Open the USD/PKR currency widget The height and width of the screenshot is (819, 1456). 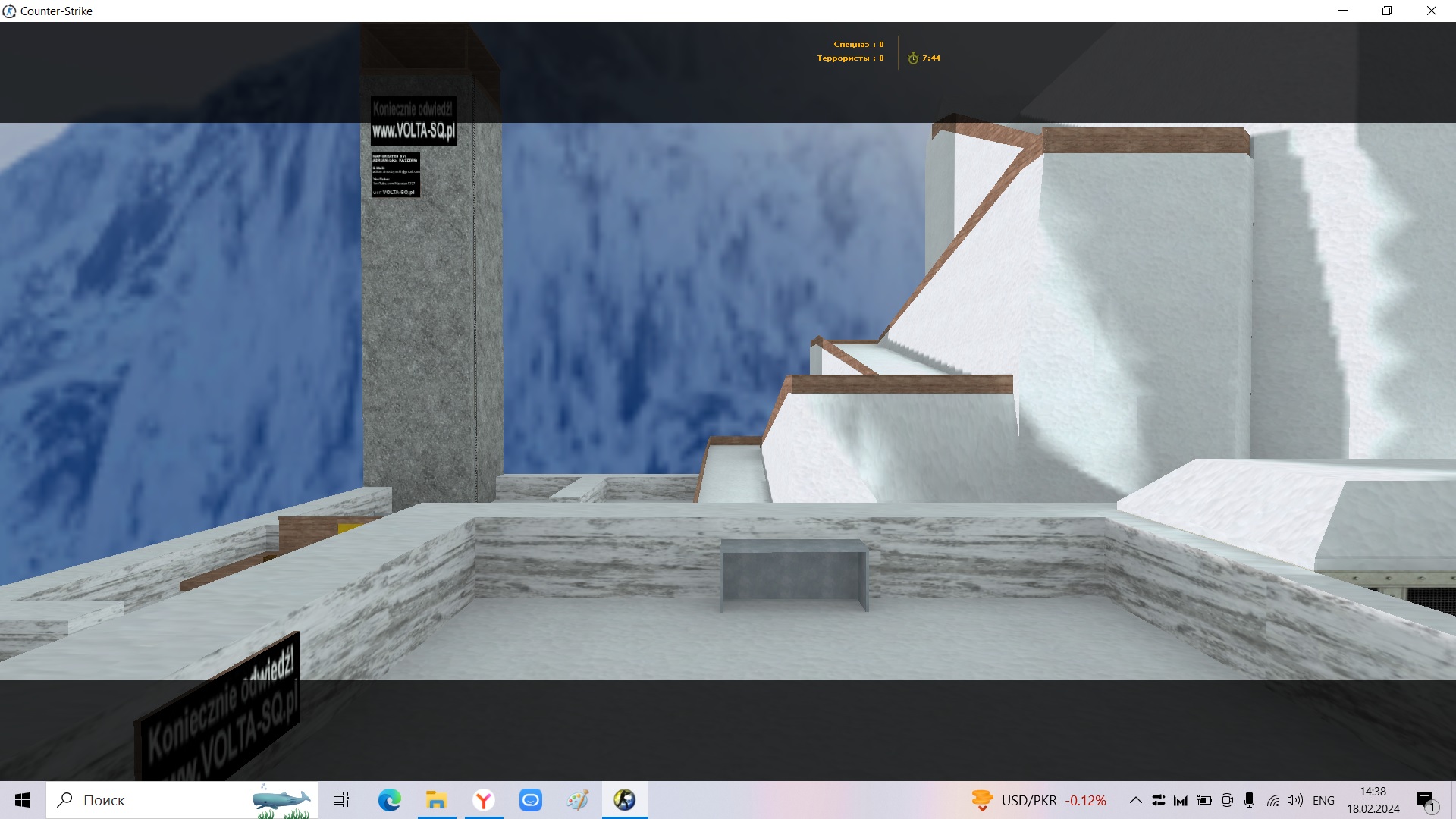point(1039,800)
